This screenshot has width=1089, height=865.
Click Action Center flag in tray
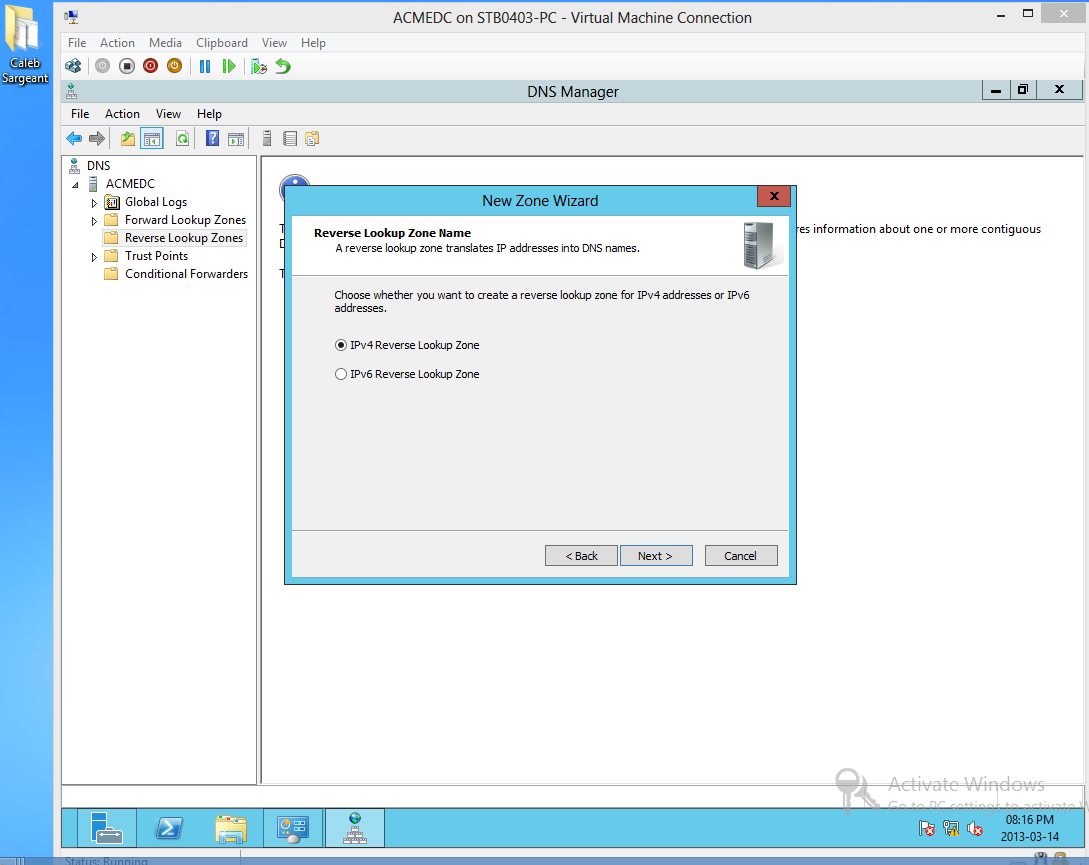click(926, 828)
